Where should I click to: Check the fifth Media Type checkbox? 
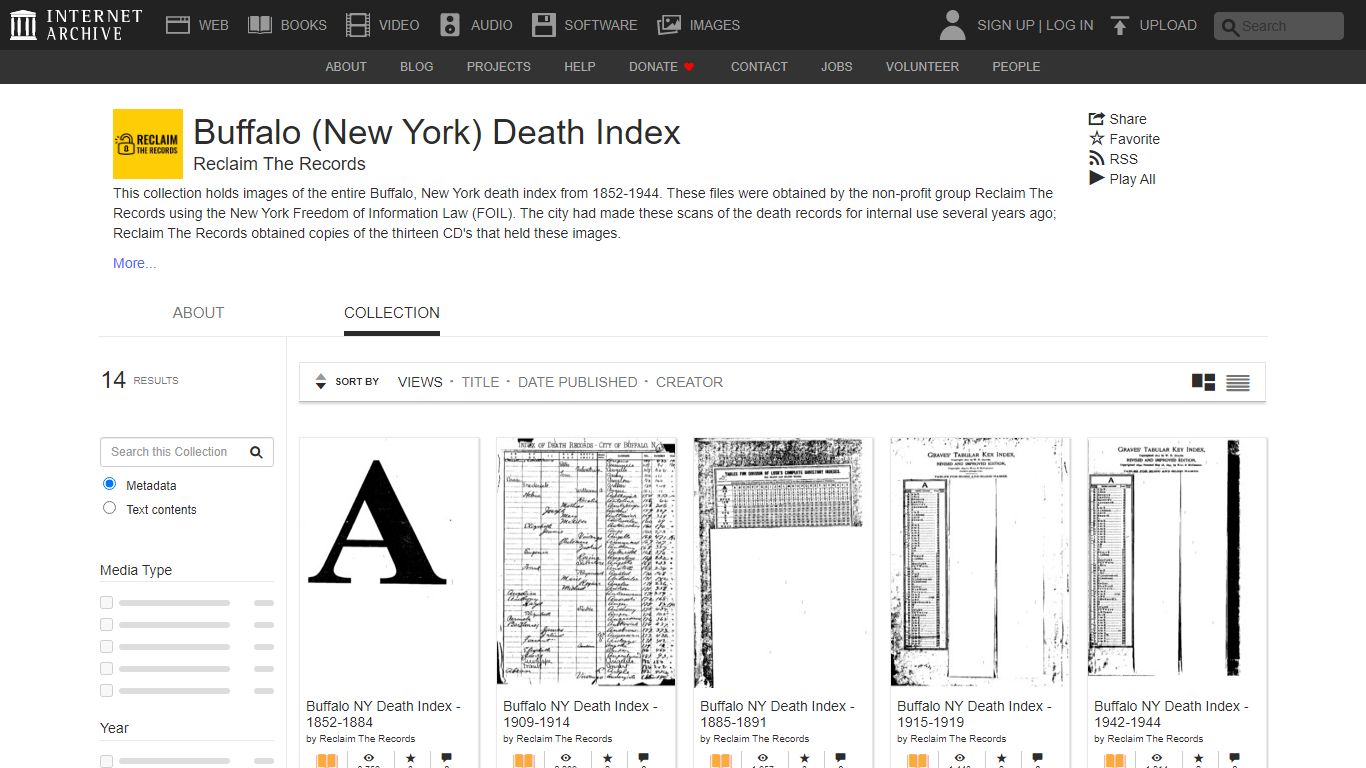point(107,691)
